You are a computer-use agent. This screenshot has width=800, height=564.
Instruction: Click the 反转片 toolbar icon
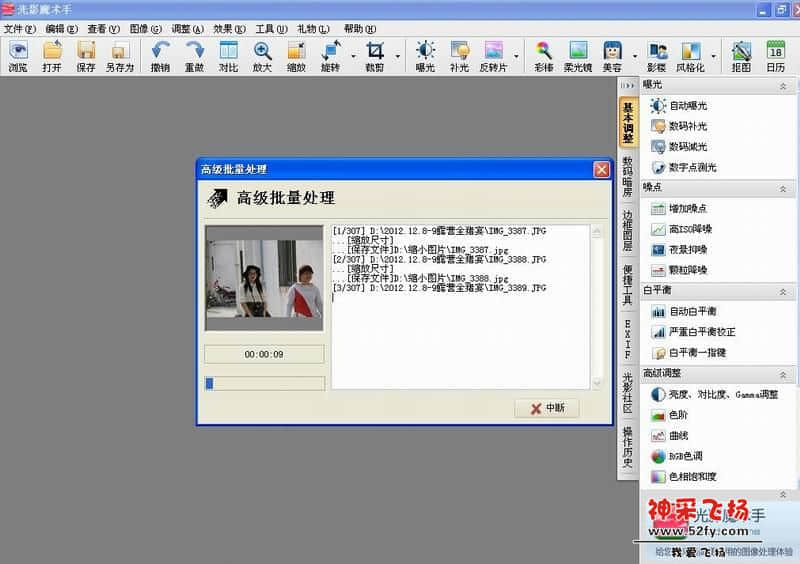[493, 56]
